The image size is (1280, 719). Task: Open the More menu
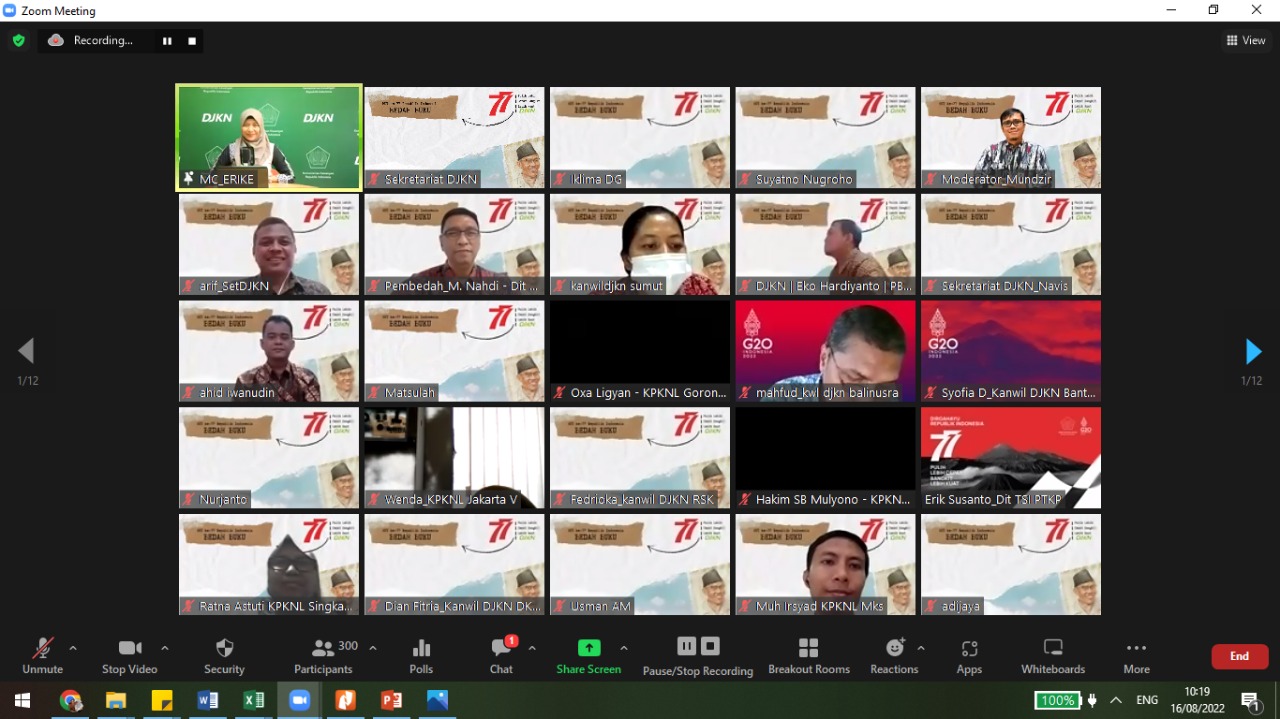(1136, 656)
